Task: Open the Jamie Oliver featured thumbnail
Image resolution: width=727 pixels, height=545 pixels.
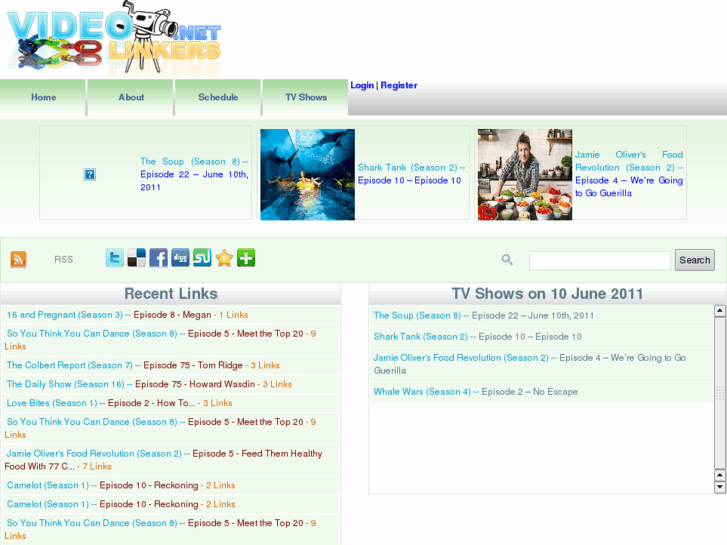Action: pos(525,174)
